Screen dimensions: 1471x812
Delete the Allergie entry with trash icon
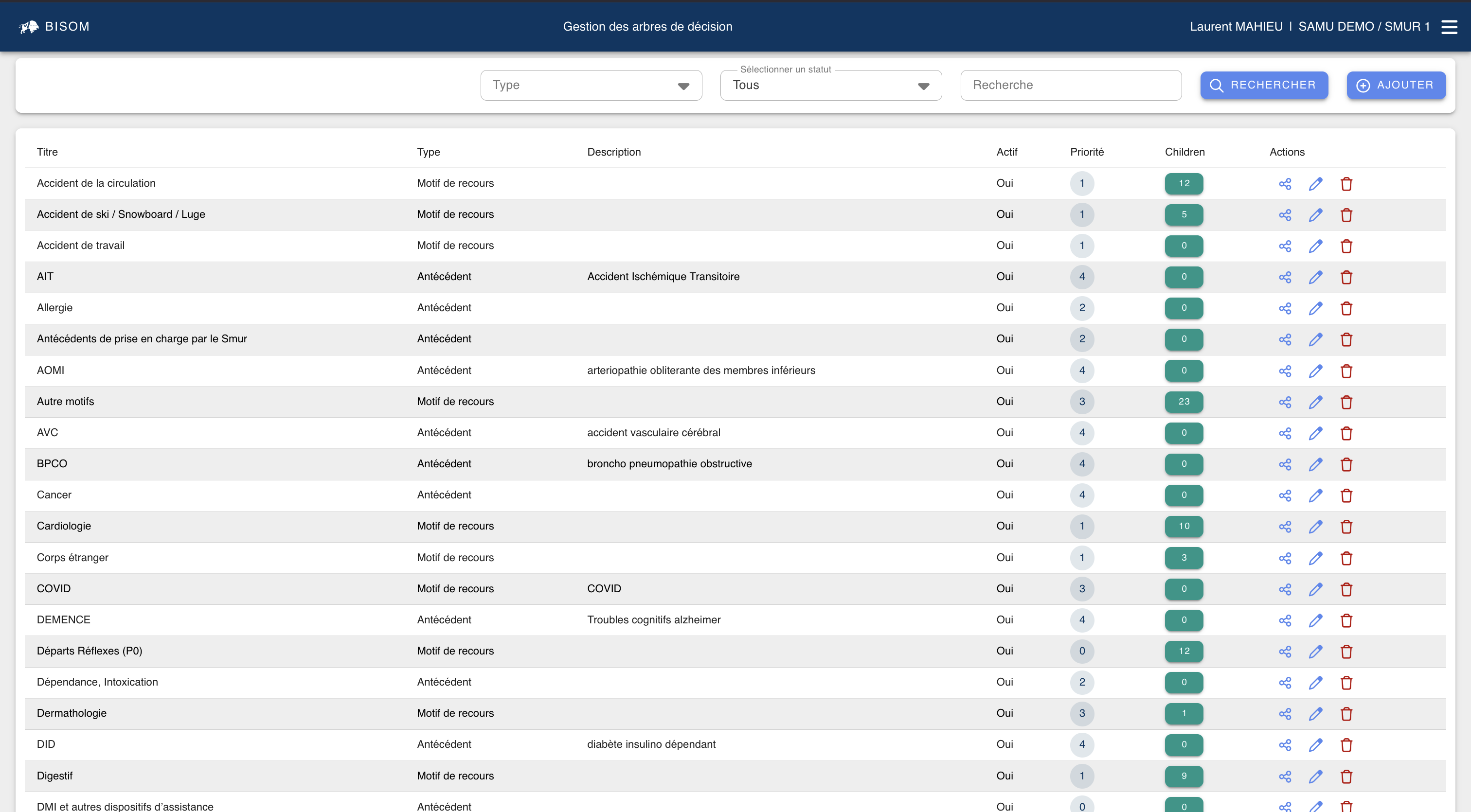pyautogui.click(x=1346, y=309)
